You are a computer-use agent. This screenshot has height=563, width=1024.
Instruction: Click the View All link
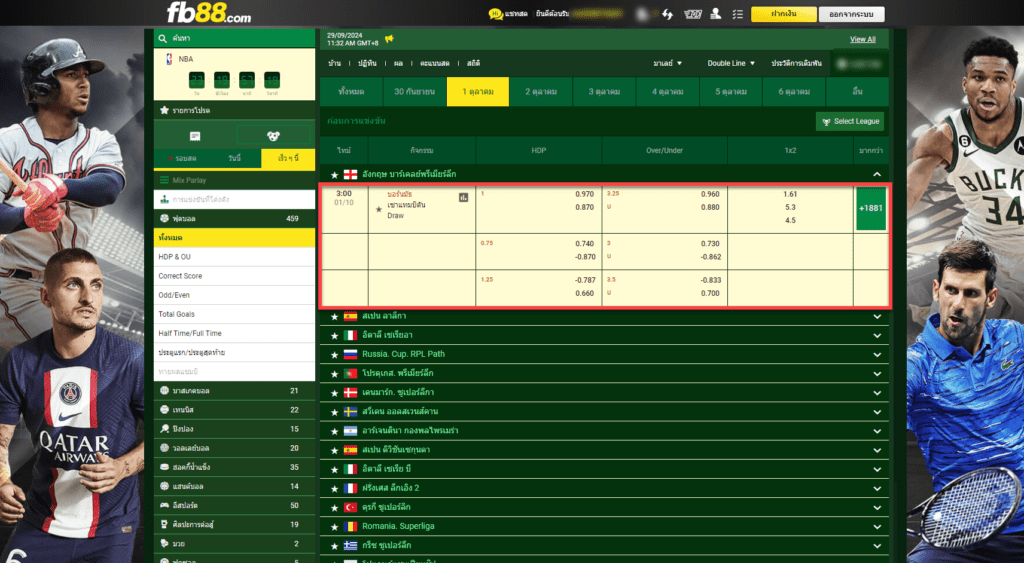pyautogui.click(x=863, y=40)
